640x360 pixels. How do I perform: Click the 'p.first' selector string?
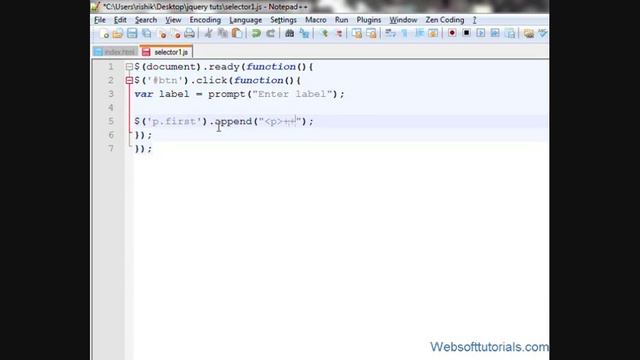(x=174, y=121)
